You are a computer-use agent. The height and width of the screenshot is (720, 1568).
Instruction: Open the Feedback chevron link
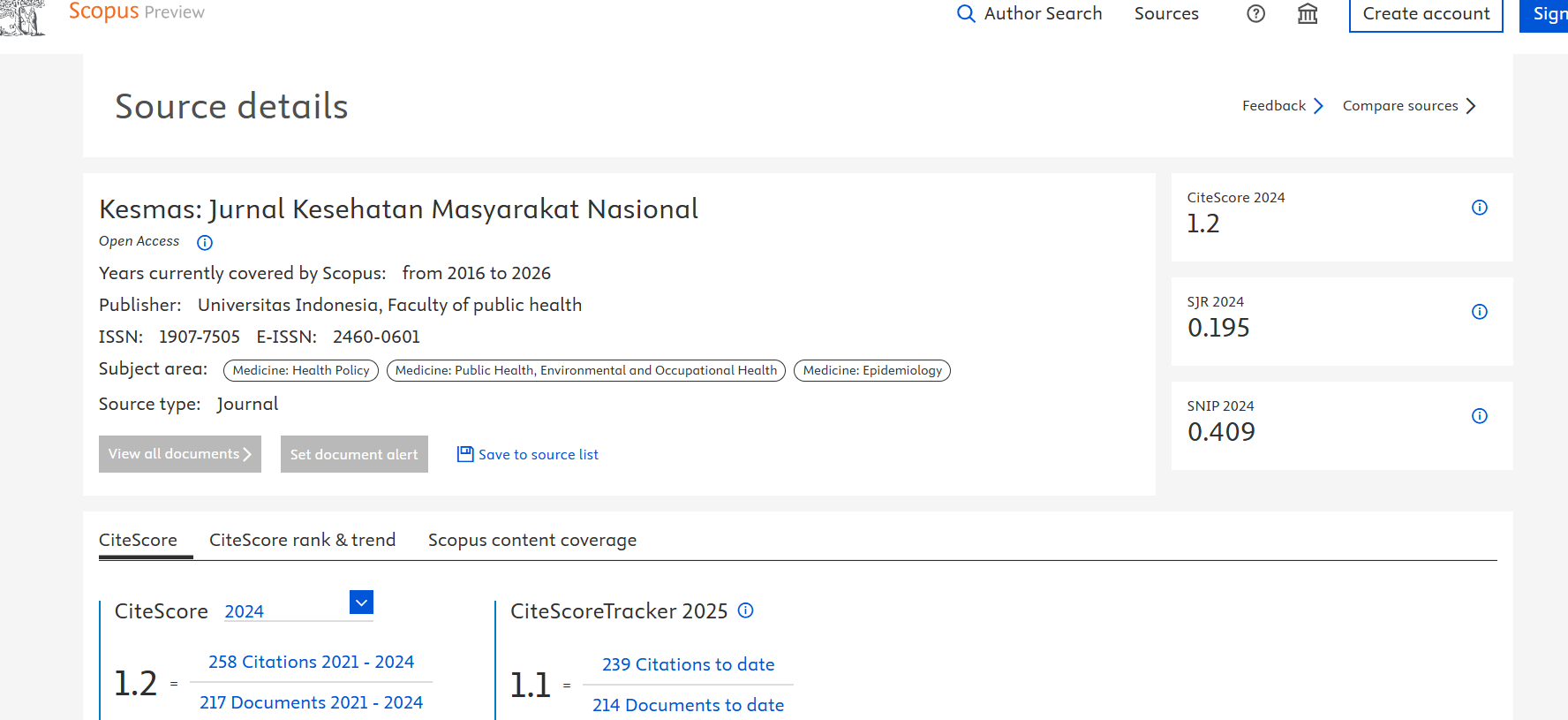click(1318, 106)
